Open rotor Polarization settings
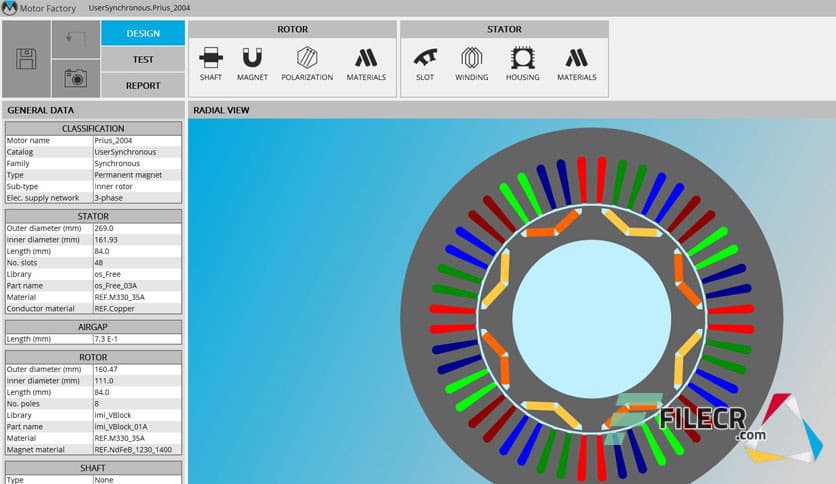Screen dimensions: 836x484 (307, 64)
